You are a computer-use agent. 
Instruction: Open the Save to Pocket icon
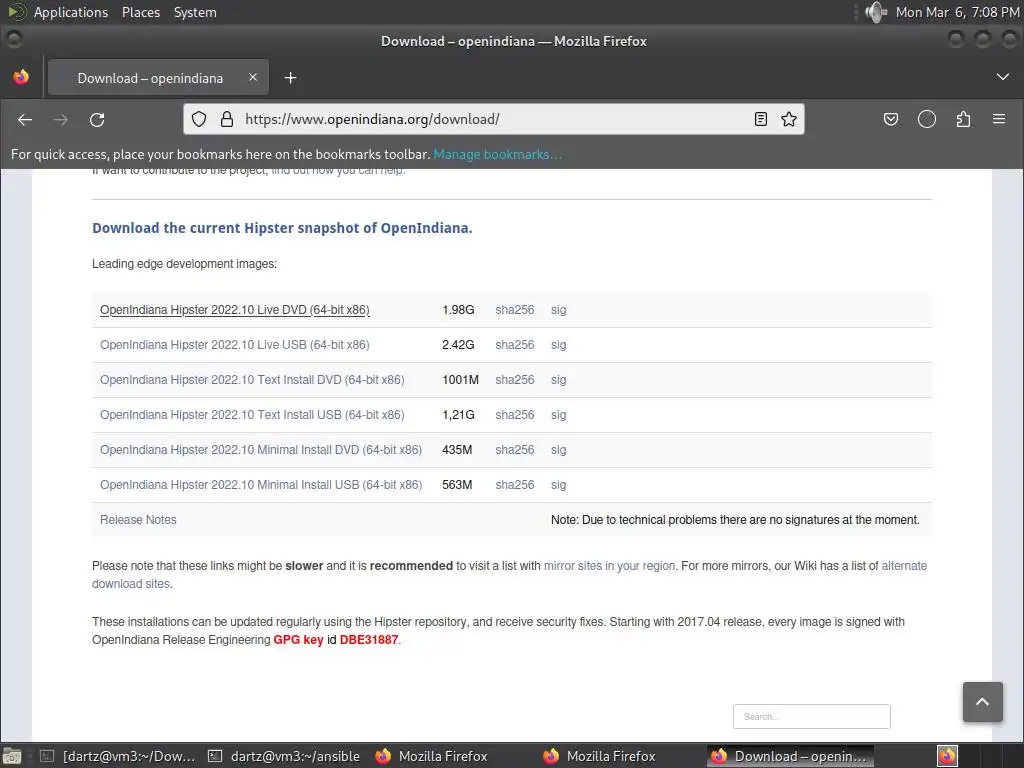pyautogui.click(x=891, y=119)
